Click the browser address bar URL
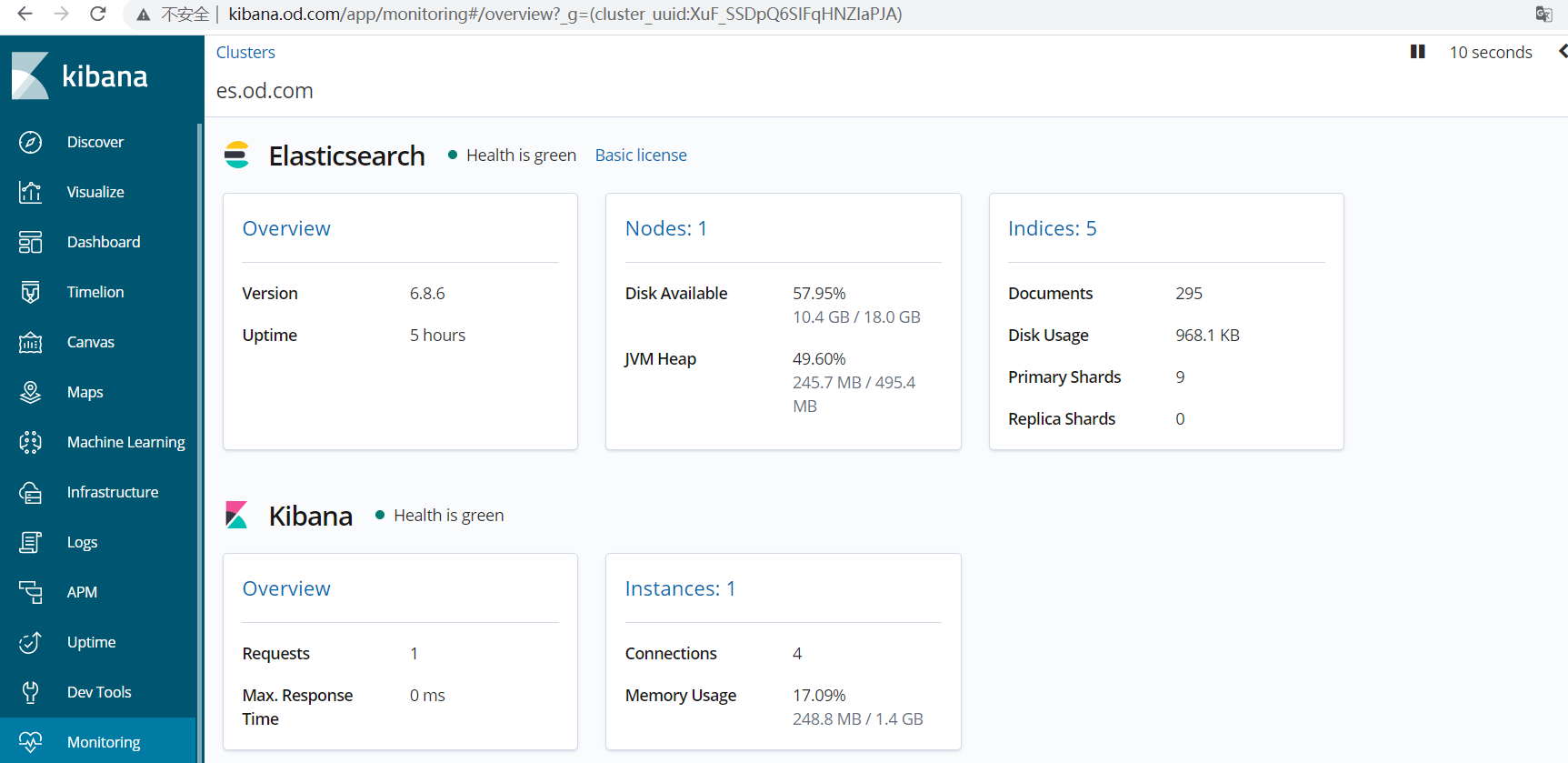1568x763 pixels. click(x=565, y=14)
